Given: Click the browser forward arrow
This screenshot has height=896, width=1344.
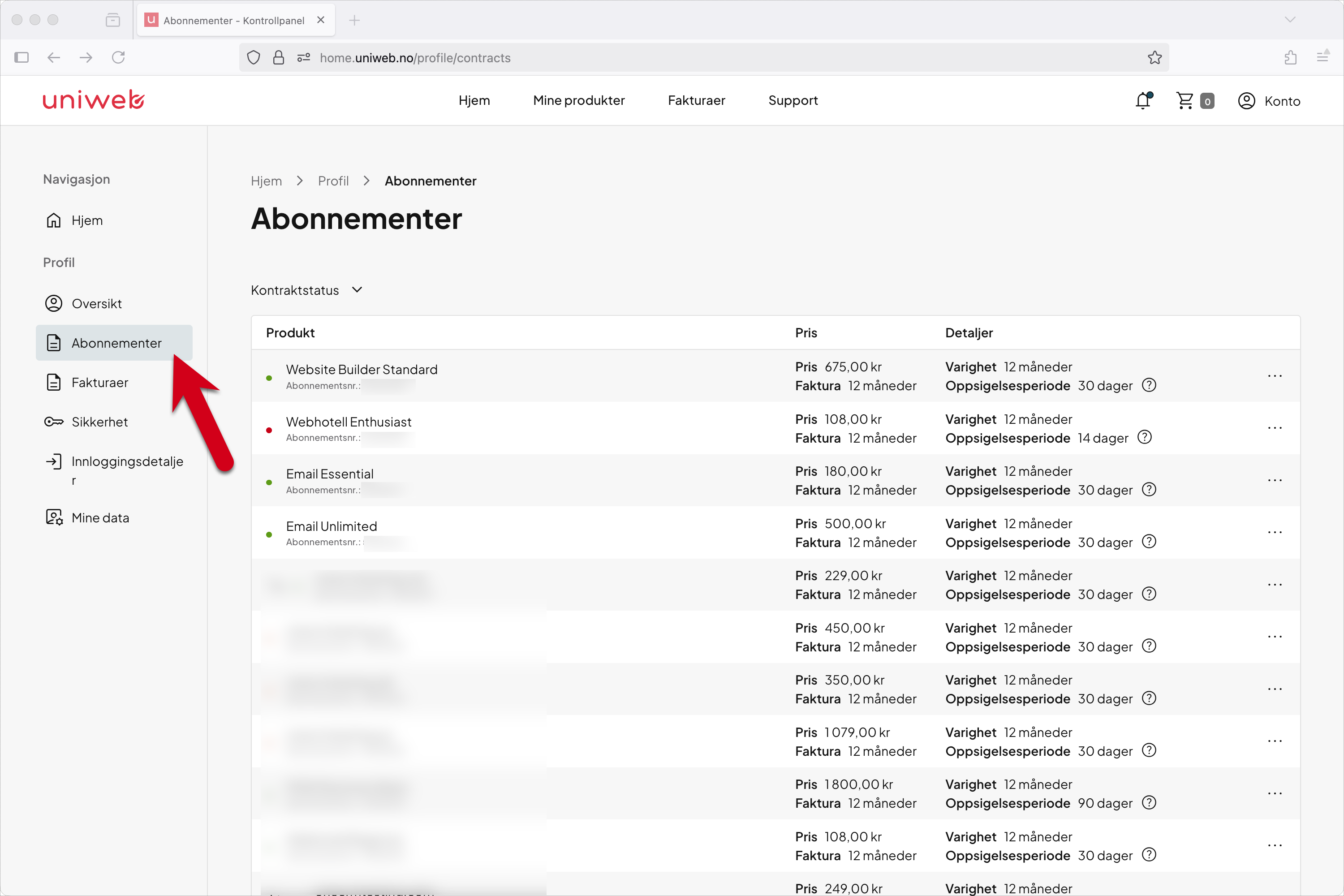Looking at the screenshot, I should pos(86,57).
